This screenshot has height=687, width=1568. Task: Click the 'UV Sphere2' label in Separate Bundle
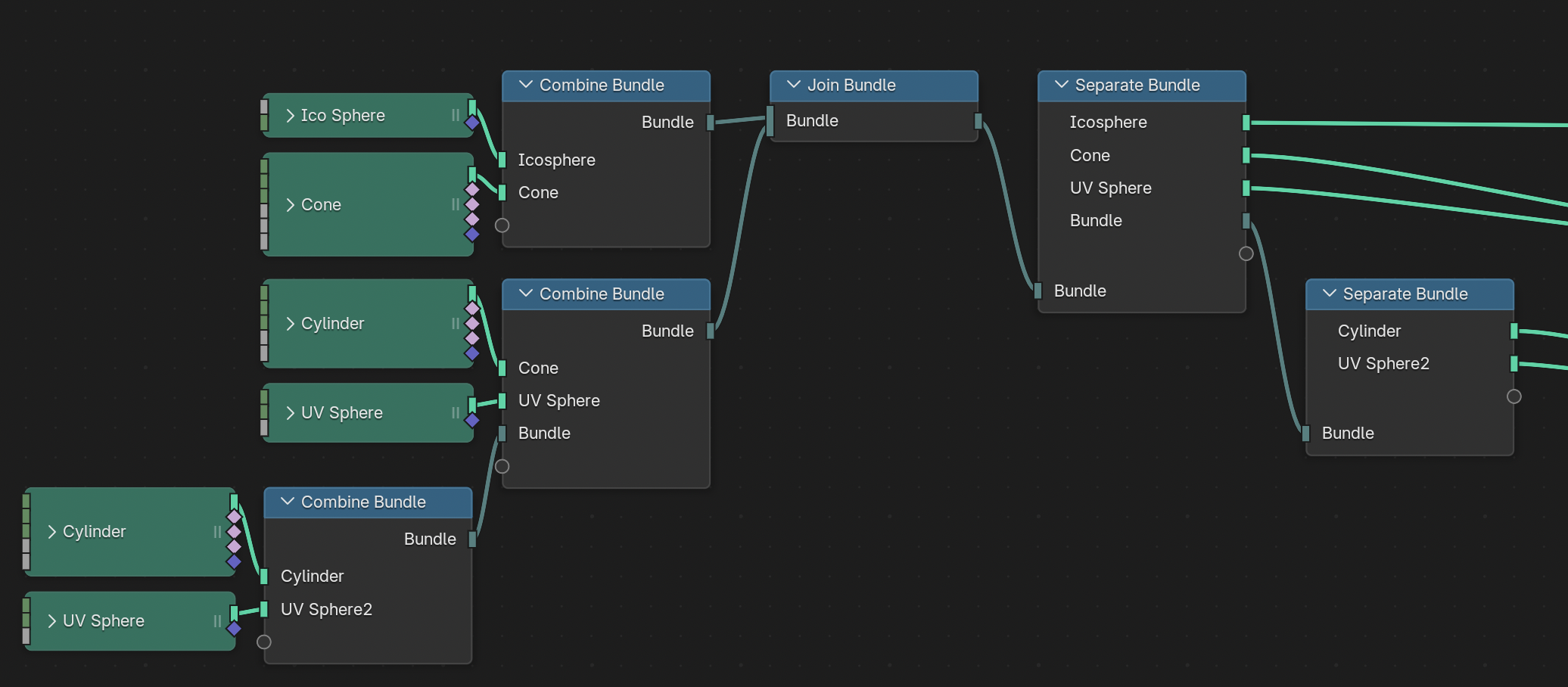pyautogui.click(x=1383, y=364)
